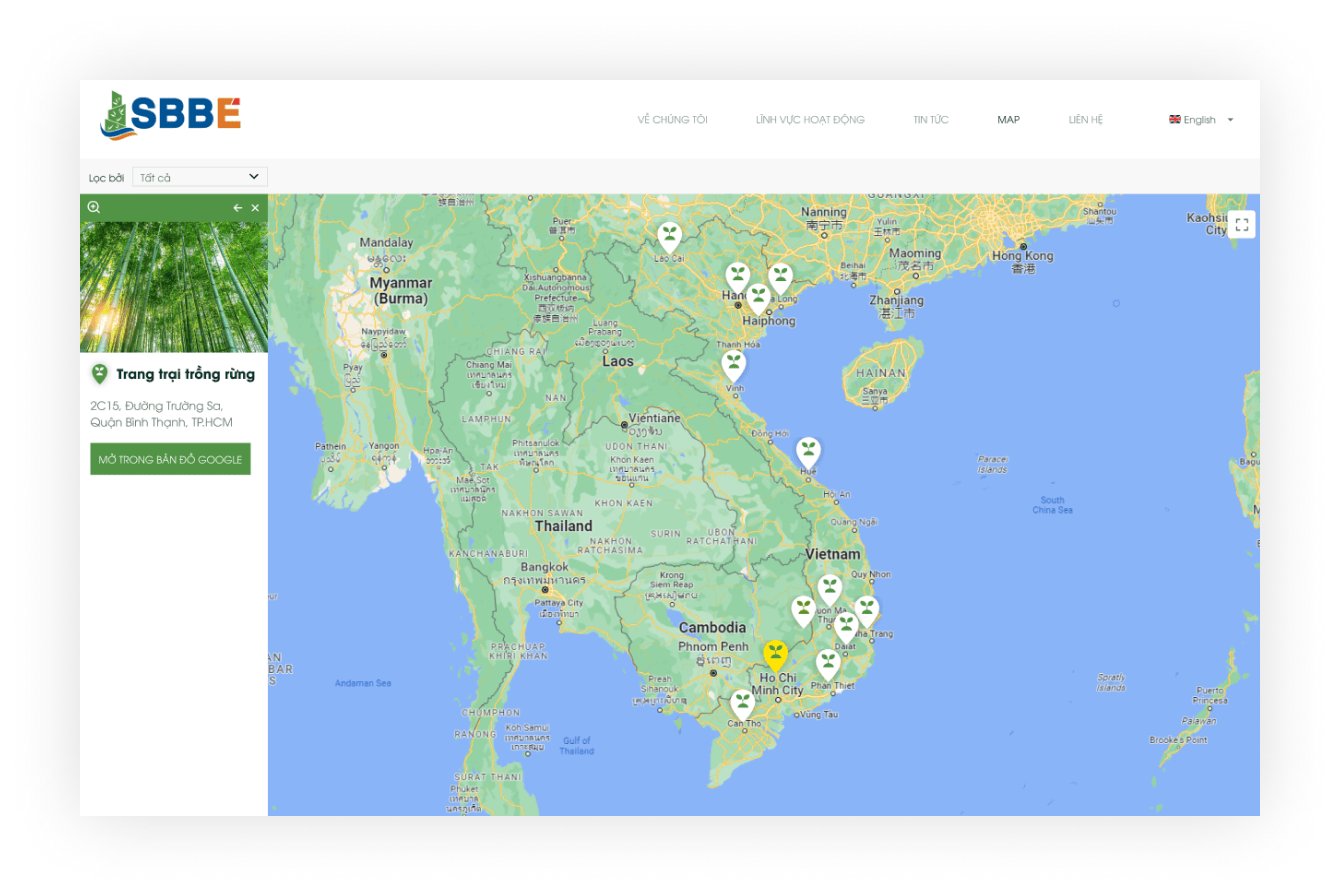Toggle fullscreen map view
The height and width of the screenshot is (896, 1340).
[1242, 225]
